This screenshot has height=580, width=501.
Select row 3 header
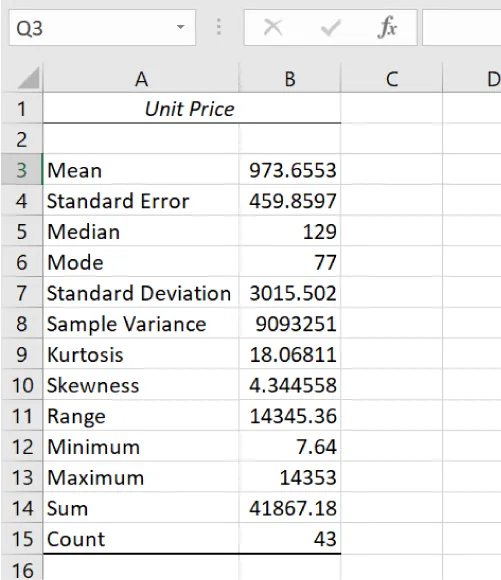click(22, 169)
